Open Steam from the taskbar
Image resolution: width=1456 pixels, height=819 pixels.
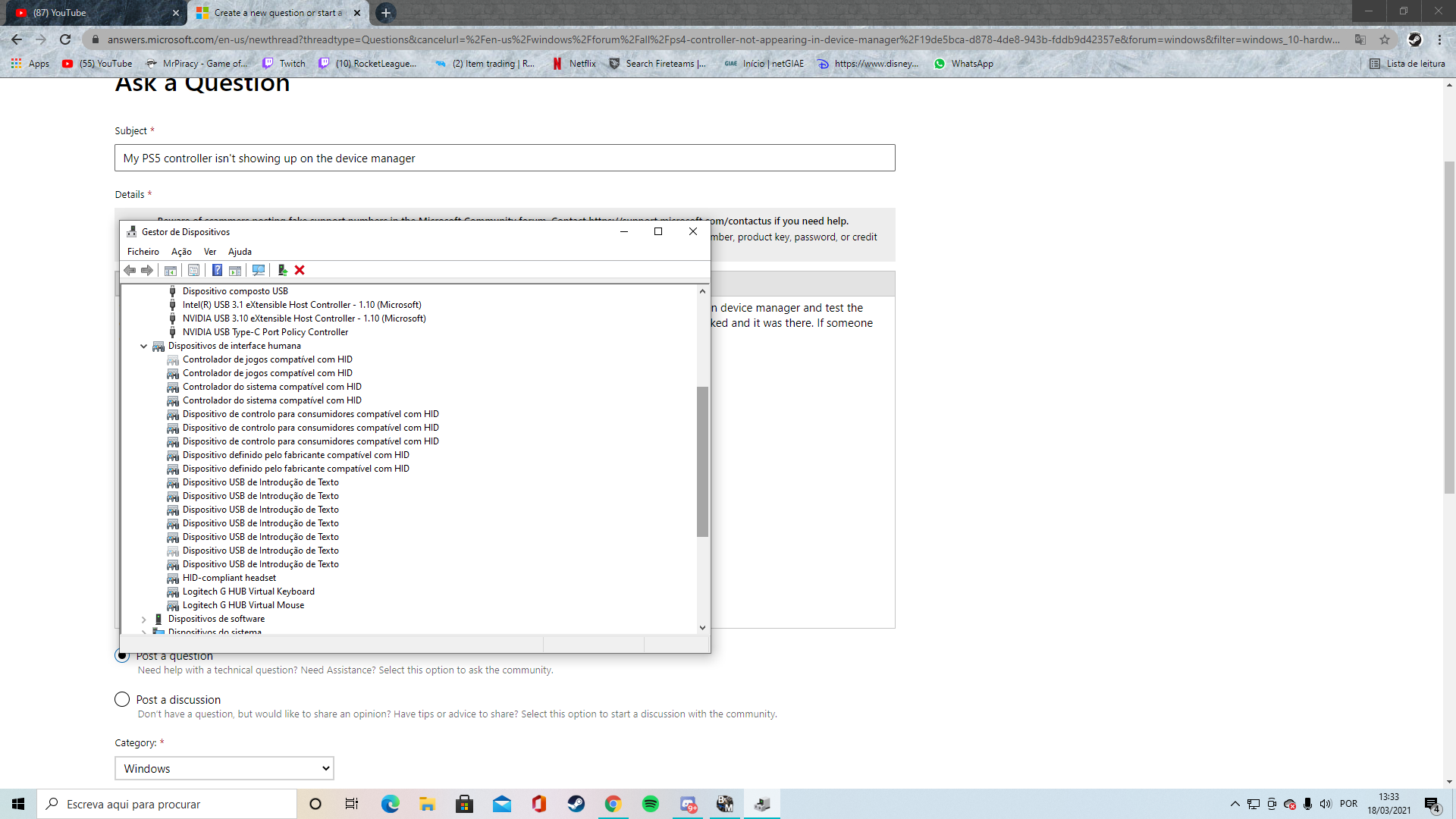(576, 804)
